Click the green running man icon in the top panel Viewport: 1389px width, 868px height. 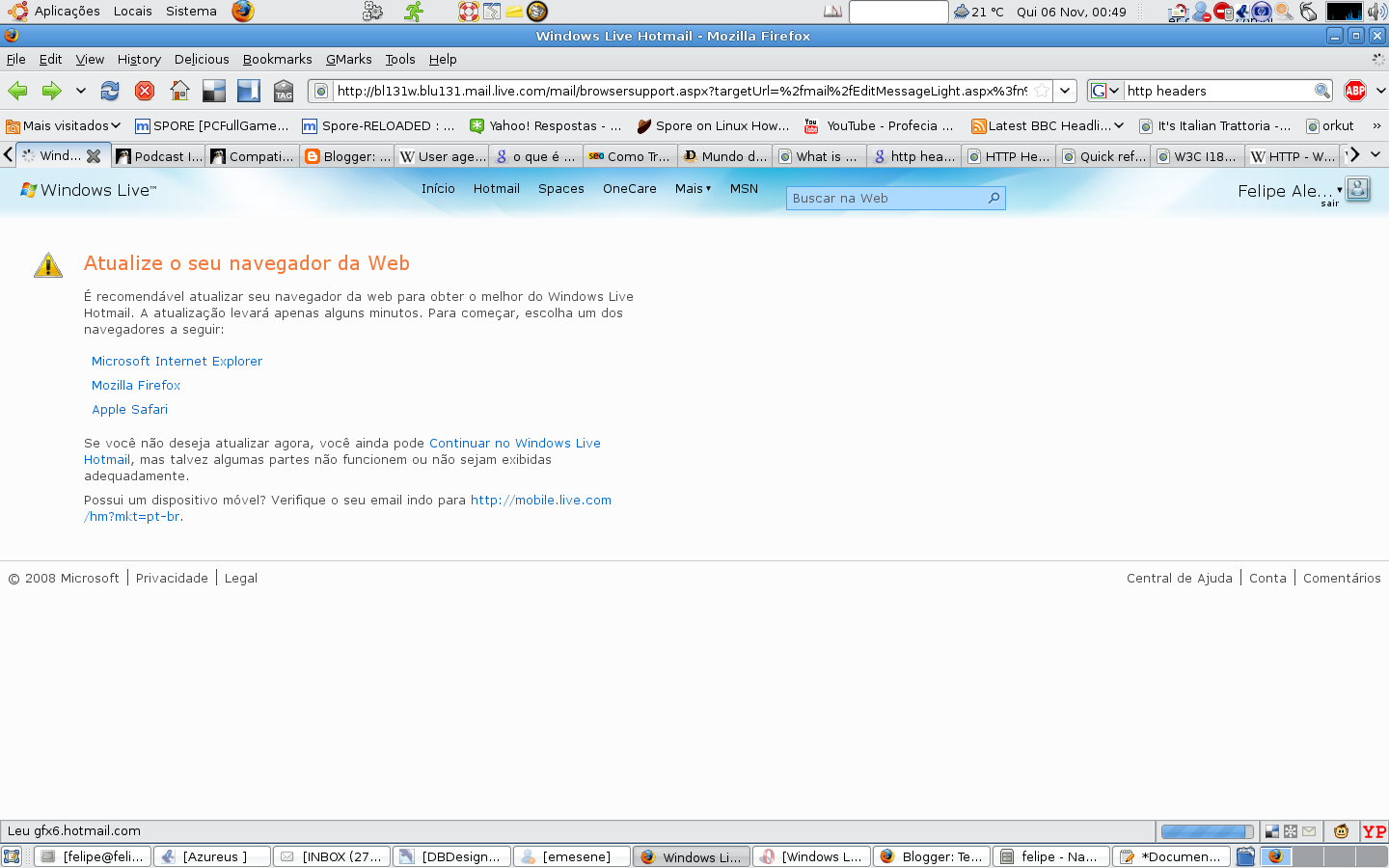pos(414,12)
